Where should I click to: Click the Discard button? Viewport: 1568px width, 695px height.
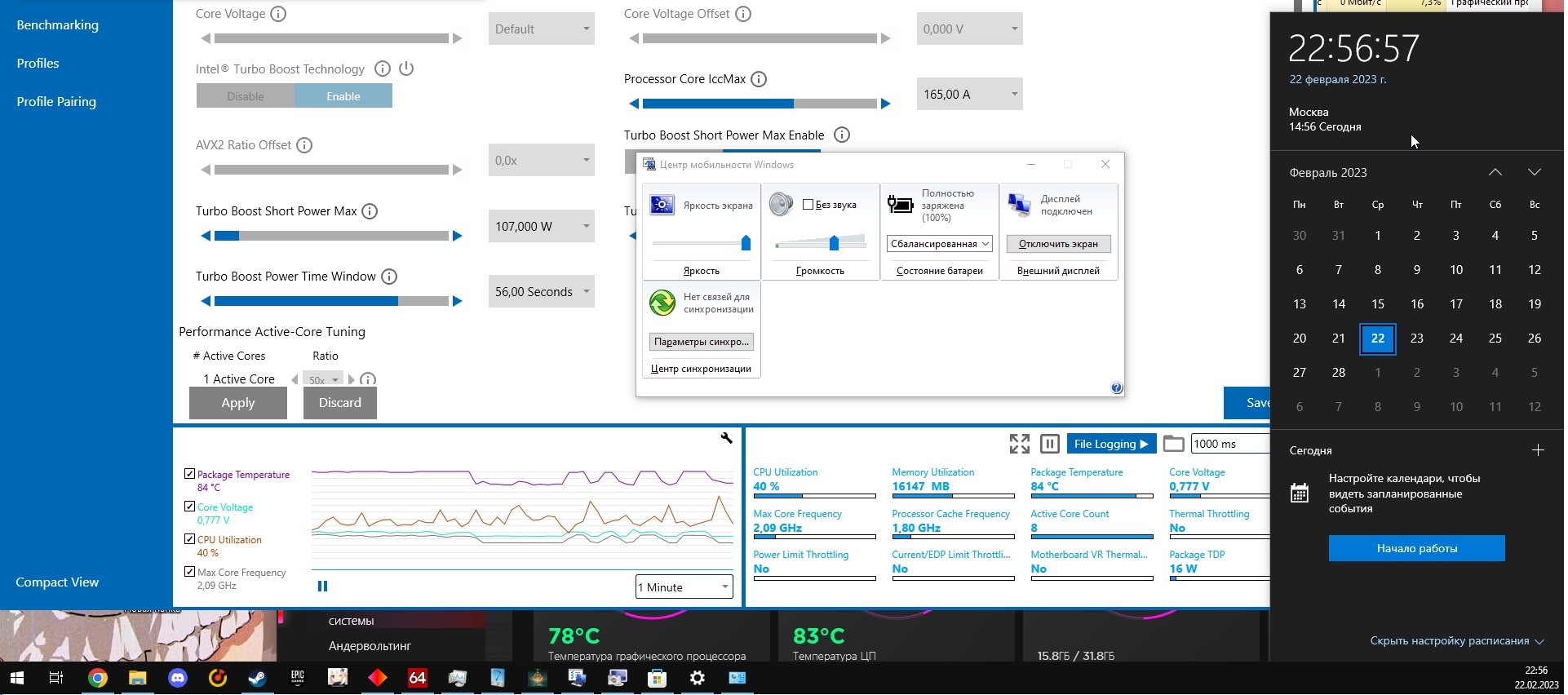pyautogui.click(x=340, y=403)
